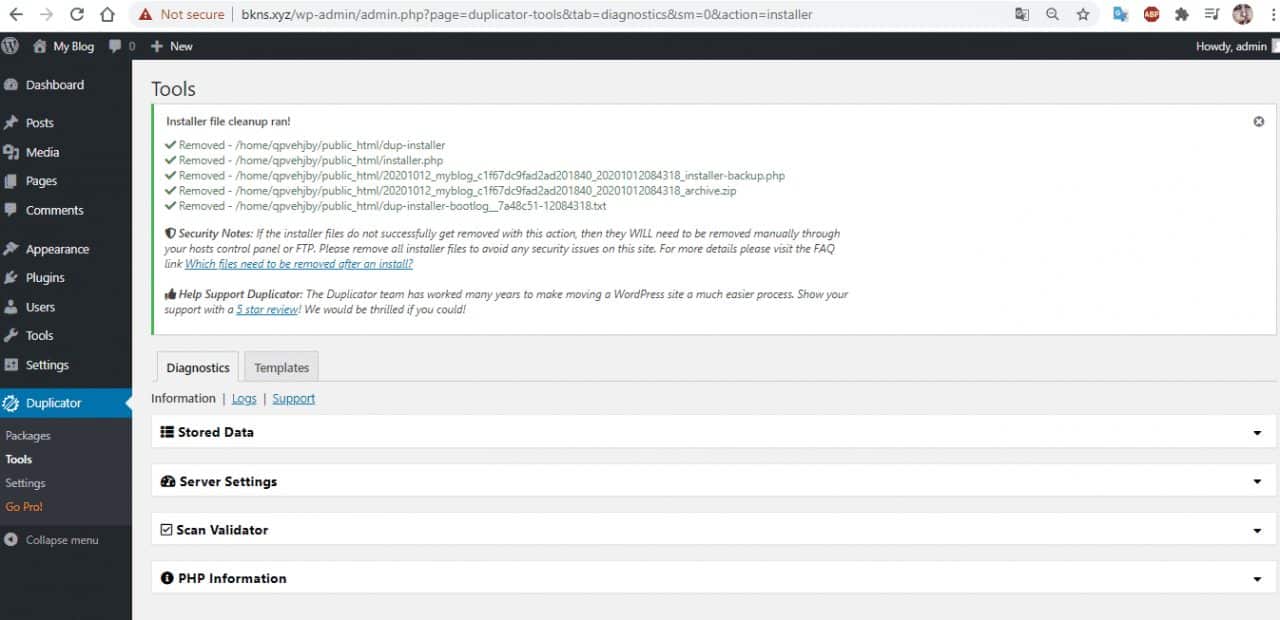Go to browser home page icon
The image size is (1280, 620).
107,15
